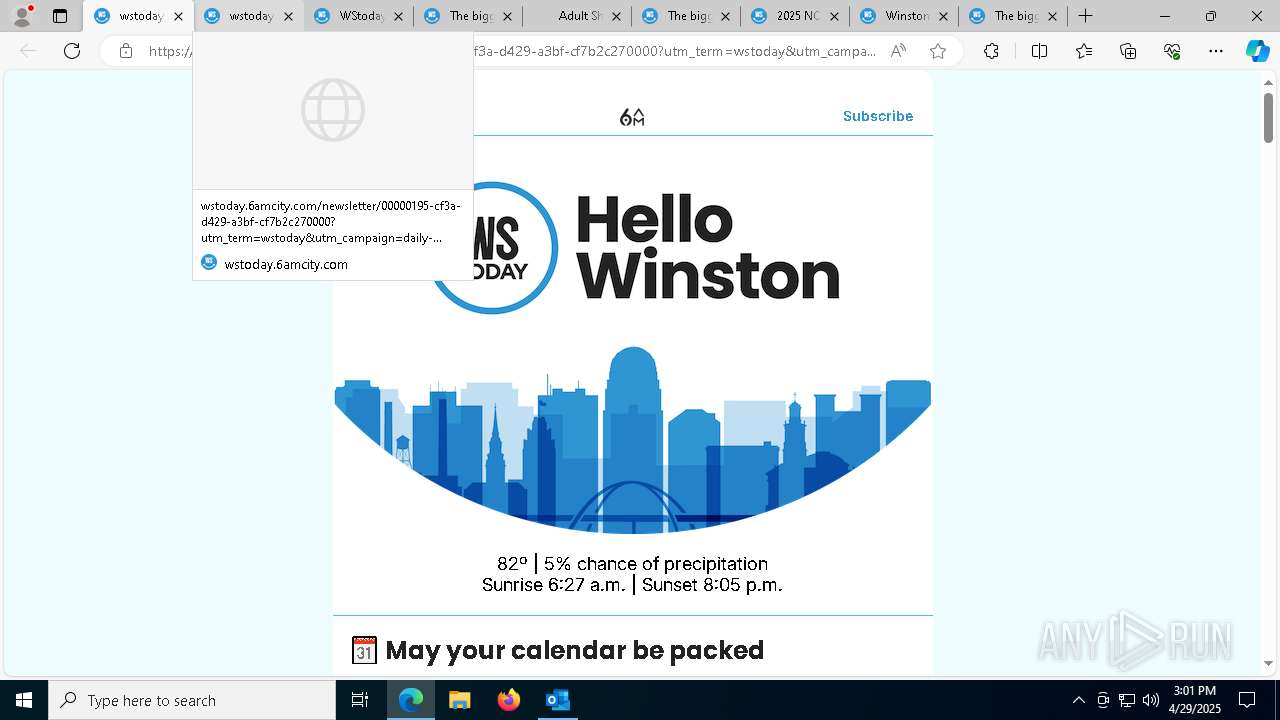Image resolution: width=1280 pixels, height=720 pixels.
Task: Click the May your calendar be packed heading
Action: point(574,650)
